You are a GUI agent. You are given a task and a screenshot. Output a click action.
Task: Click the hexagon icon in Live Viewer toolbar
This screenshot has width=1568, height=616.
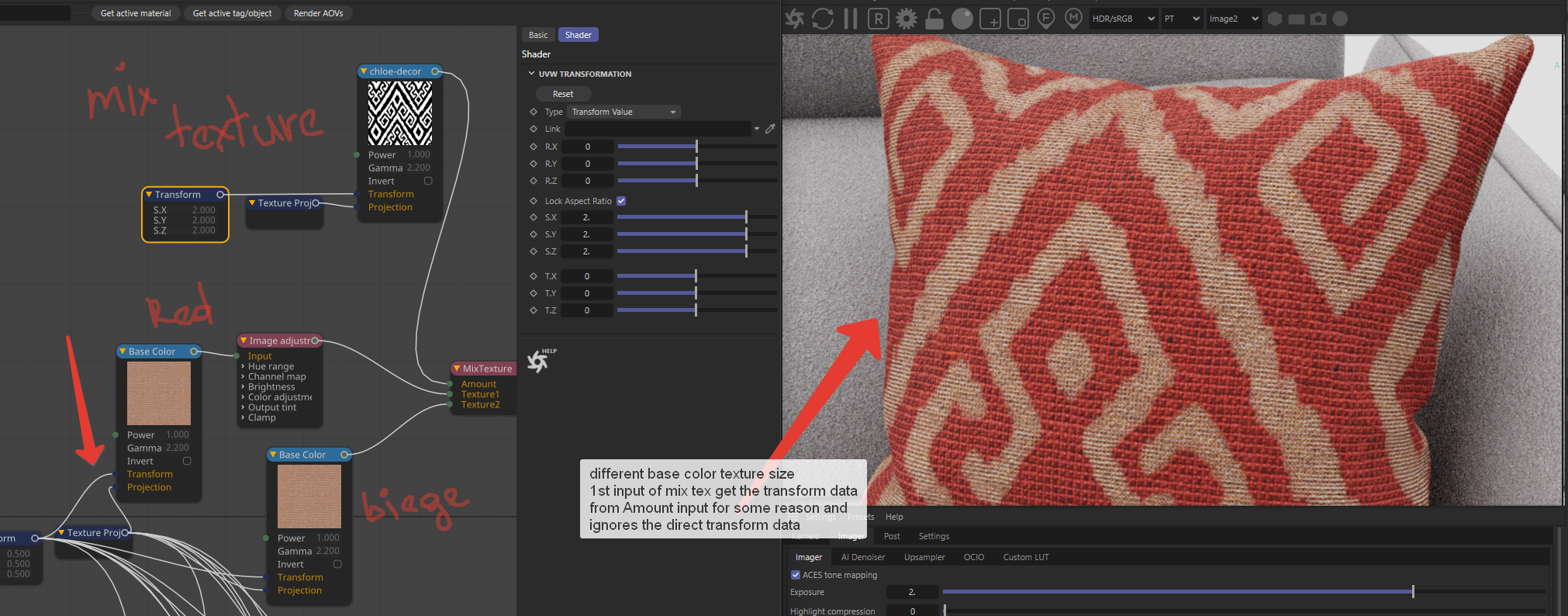pos(1275,18)
